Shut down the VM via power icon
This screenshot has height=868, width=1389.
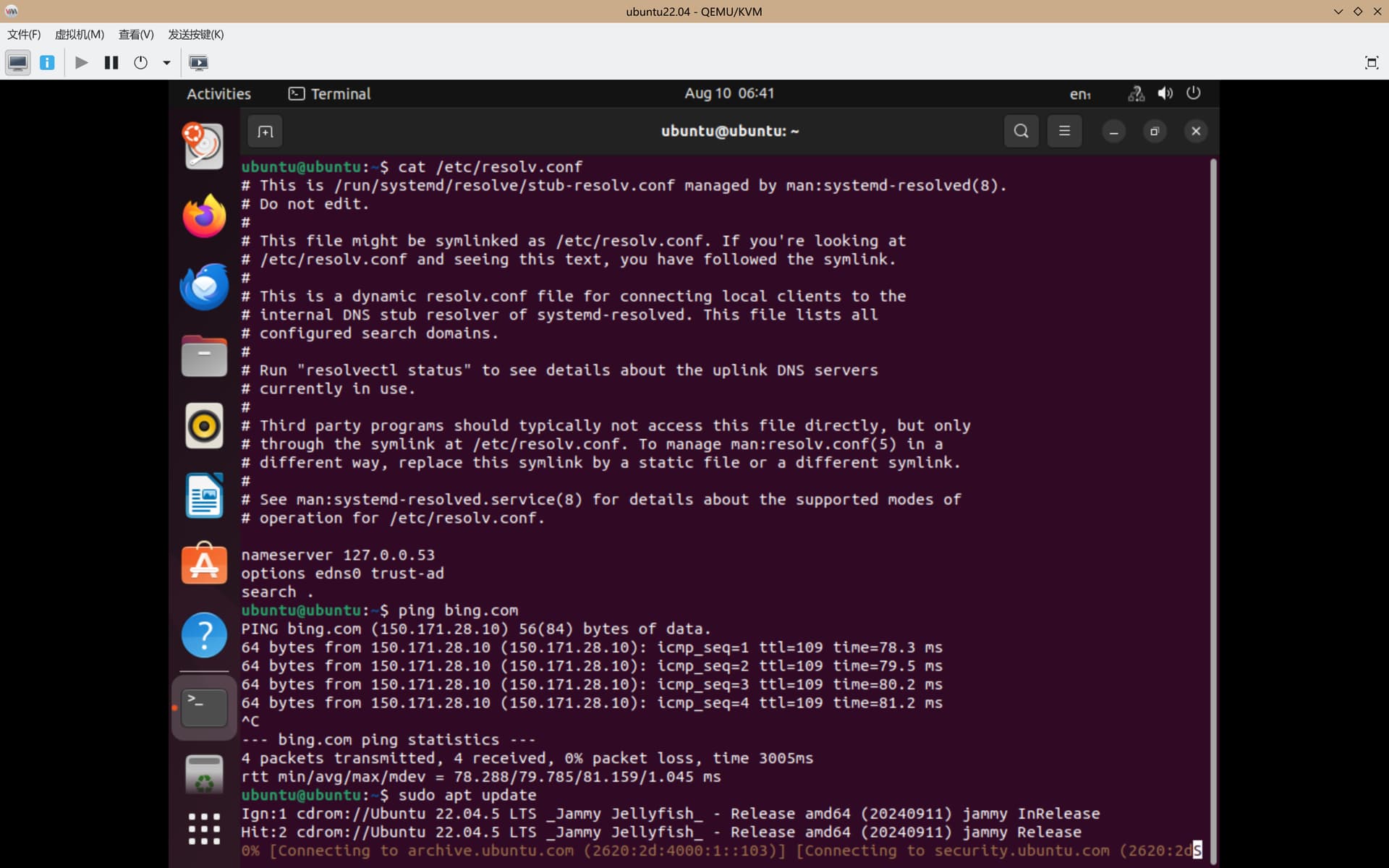point(141,63)
